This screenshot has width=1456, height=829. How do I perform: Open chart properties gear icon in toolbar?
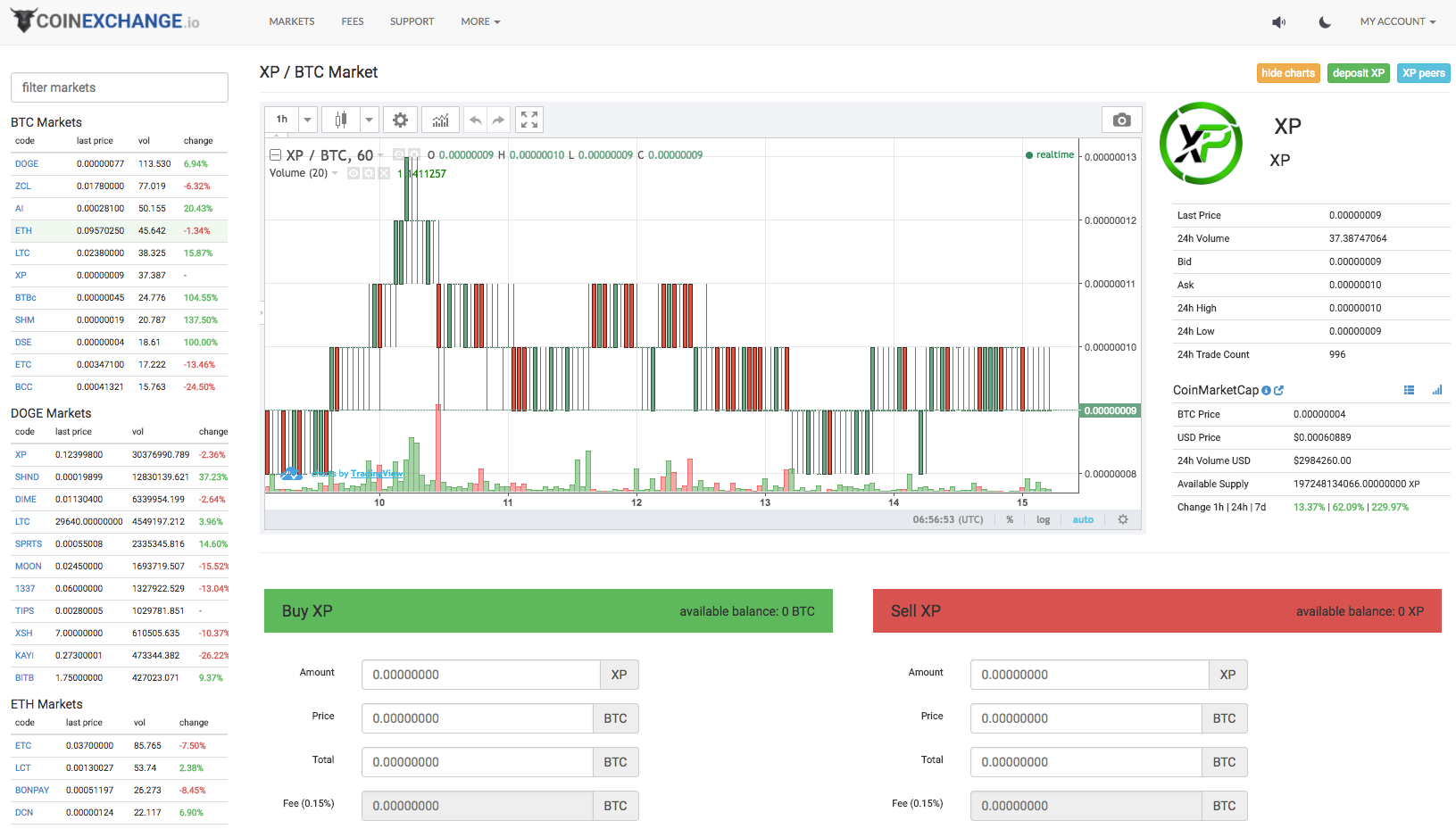[400, 120]
